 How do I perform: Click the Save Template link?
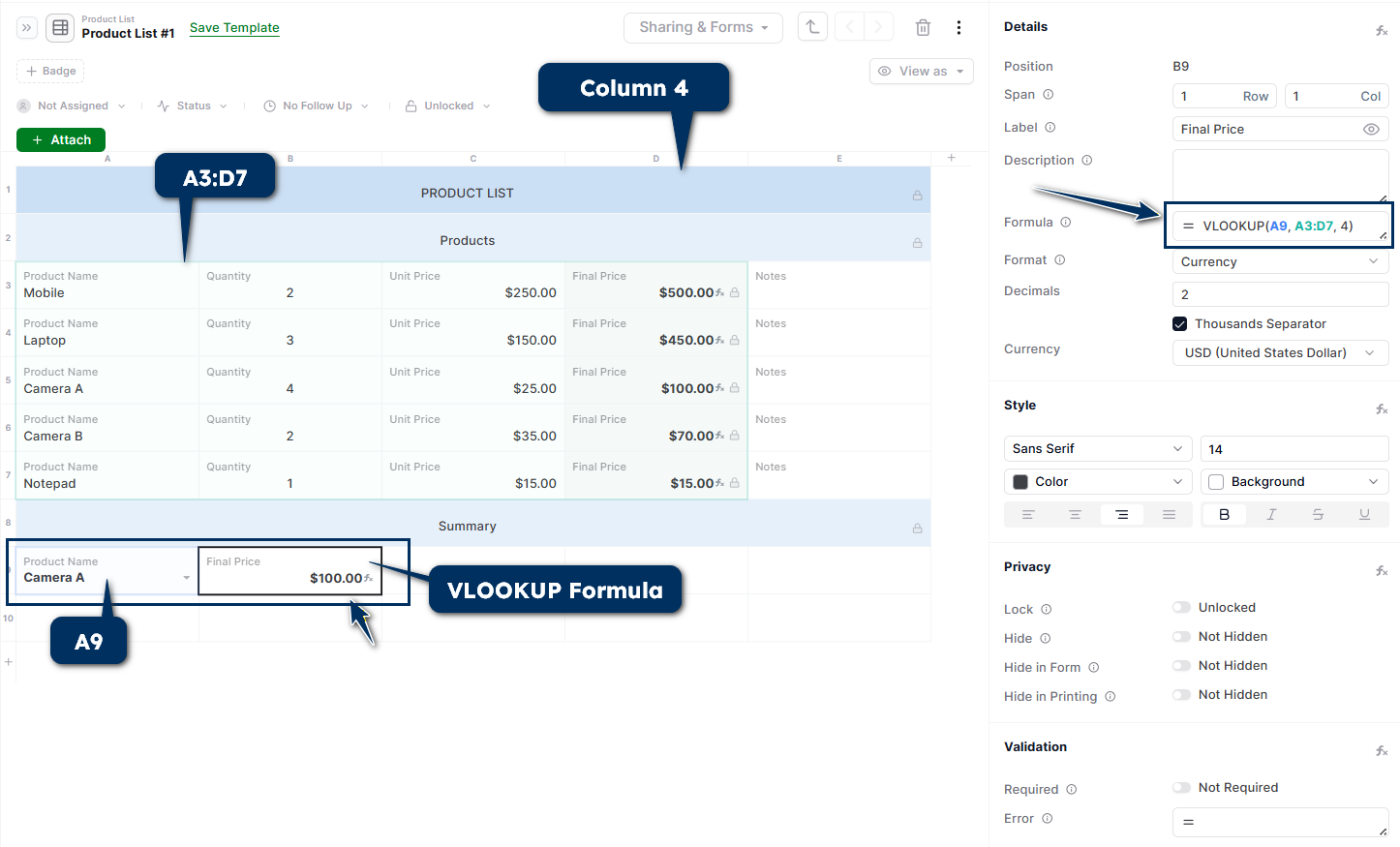(234, 28)
